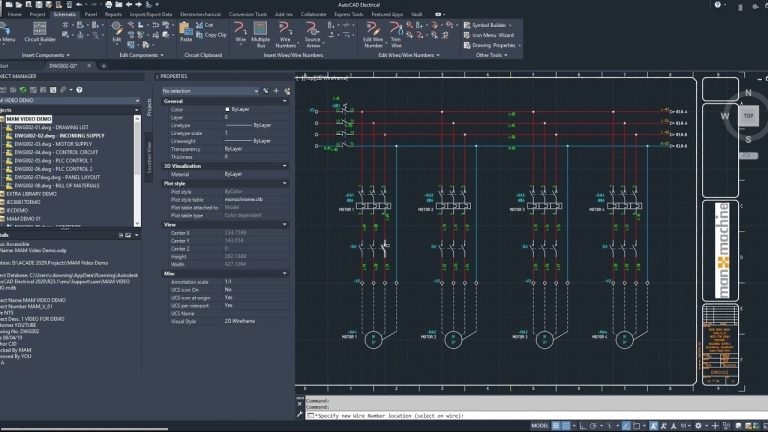Select the EXTRA LIBRARY DEMO project
Image resolution: width=768 pixels, height=432 pixels.
click(31, 194)
